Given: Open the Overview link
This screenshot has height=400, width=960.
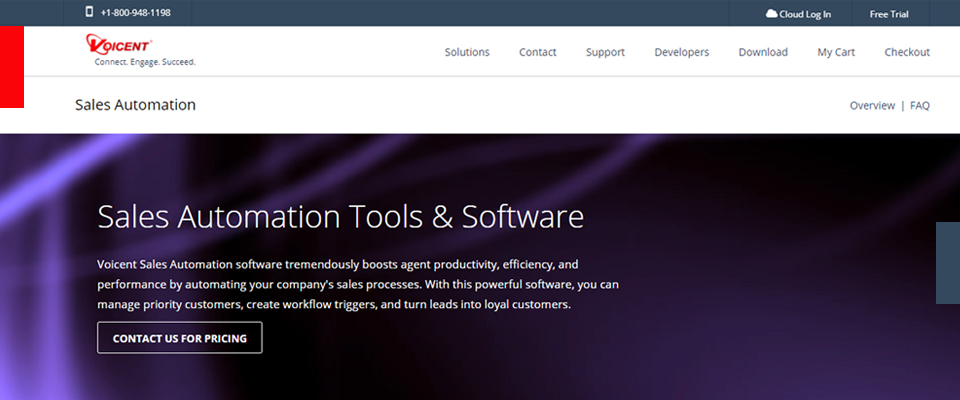Looking at the screenshot, I should 872,105.
